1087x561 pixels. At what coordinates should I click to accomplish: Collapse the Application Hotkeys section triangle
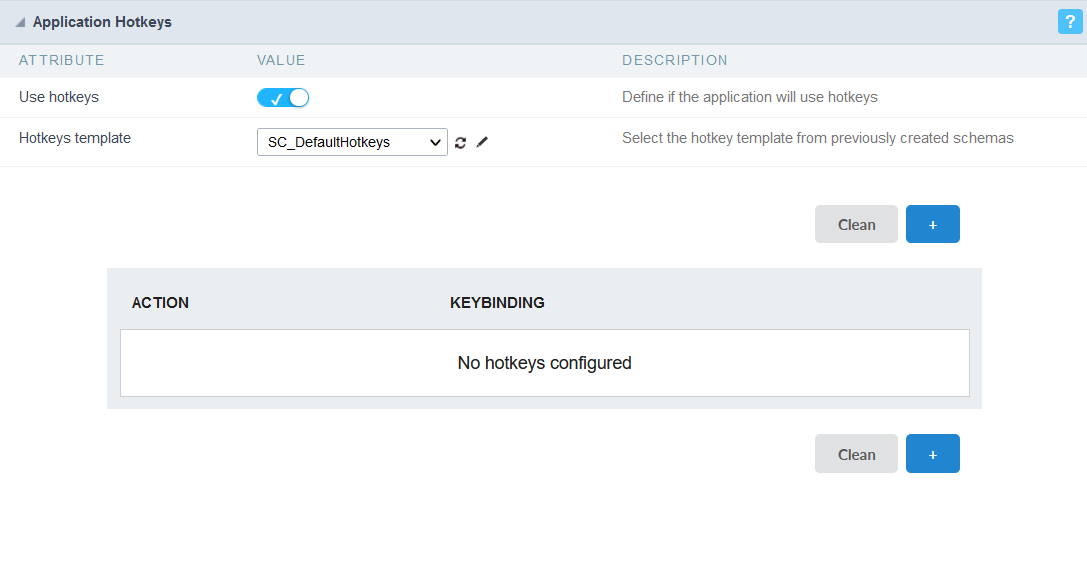(x=20, y=23)
